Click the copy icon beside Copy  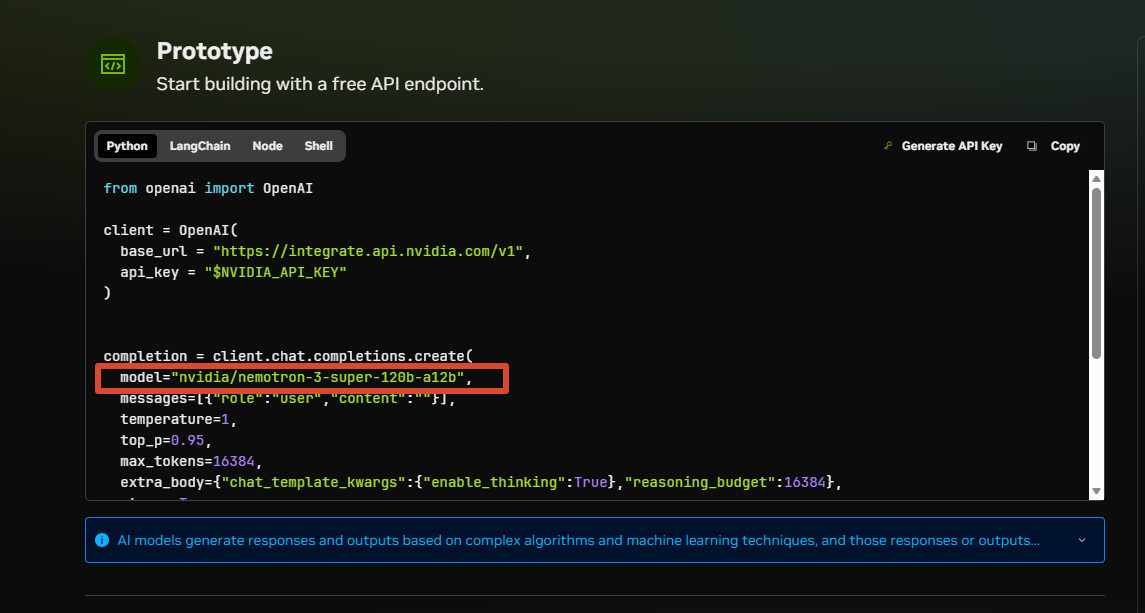pos(1032,146)
